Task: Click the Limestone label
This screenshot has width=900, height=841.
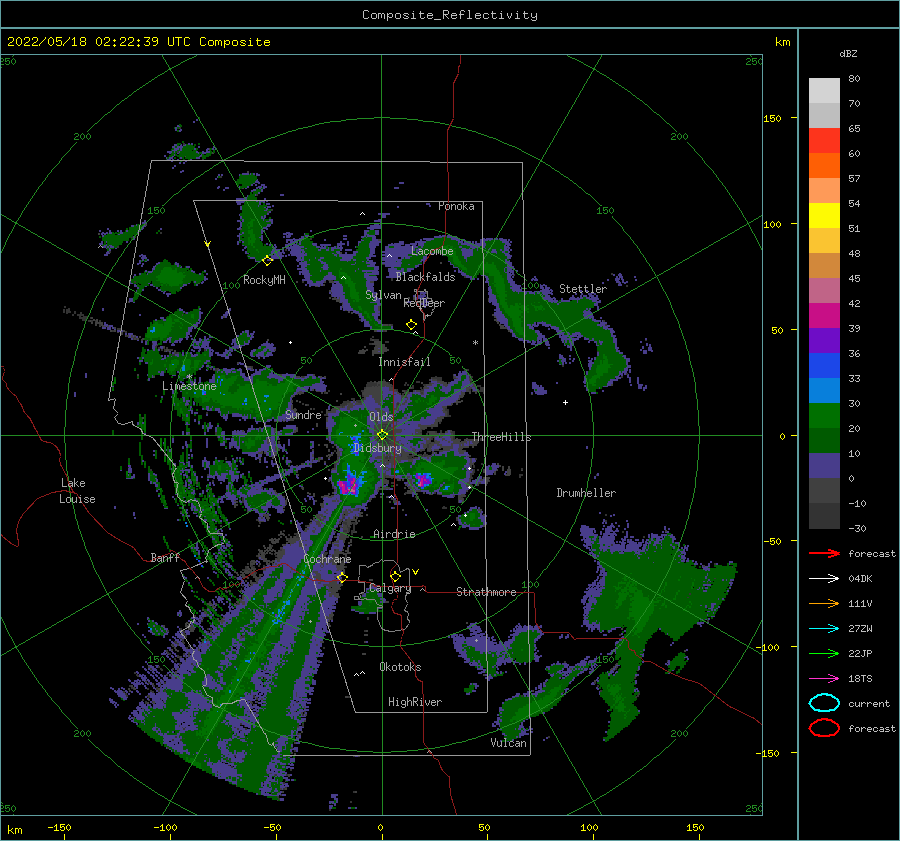Action: click(189, 386)
